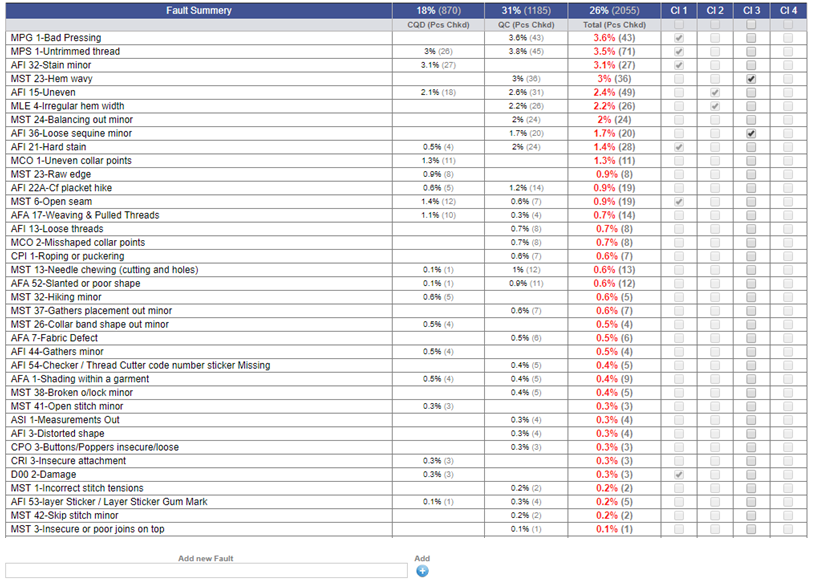Click the 26% (2055) total header
This screenshot has width=835, height=587.
(x=614, y=10)
